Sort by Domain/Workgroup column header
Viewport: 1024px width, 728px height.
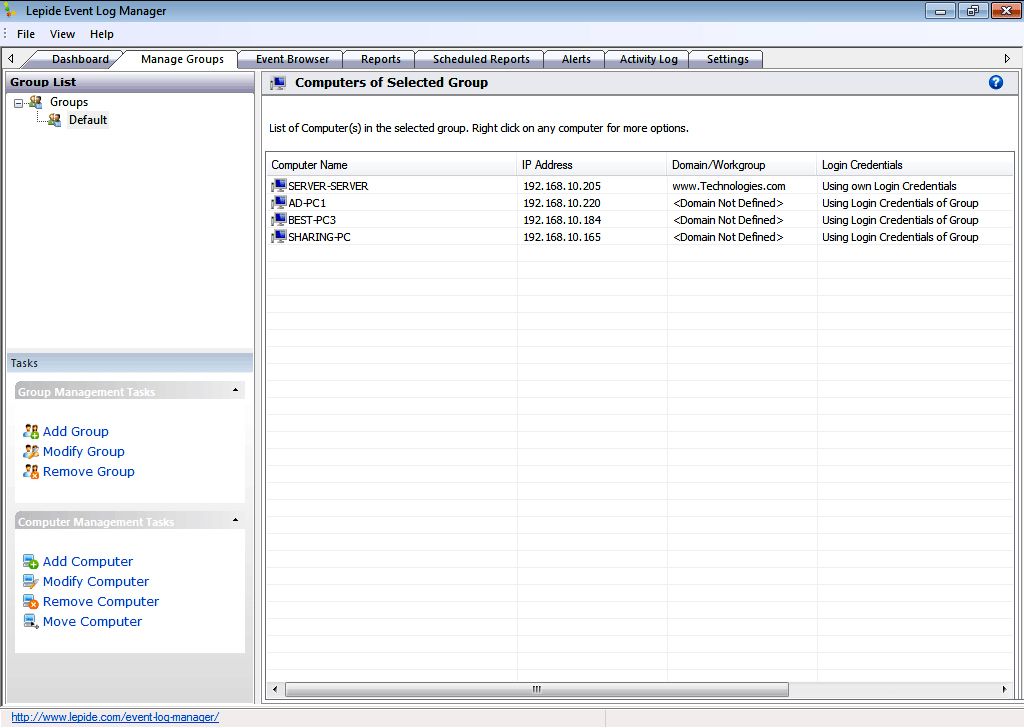(742, 165)
